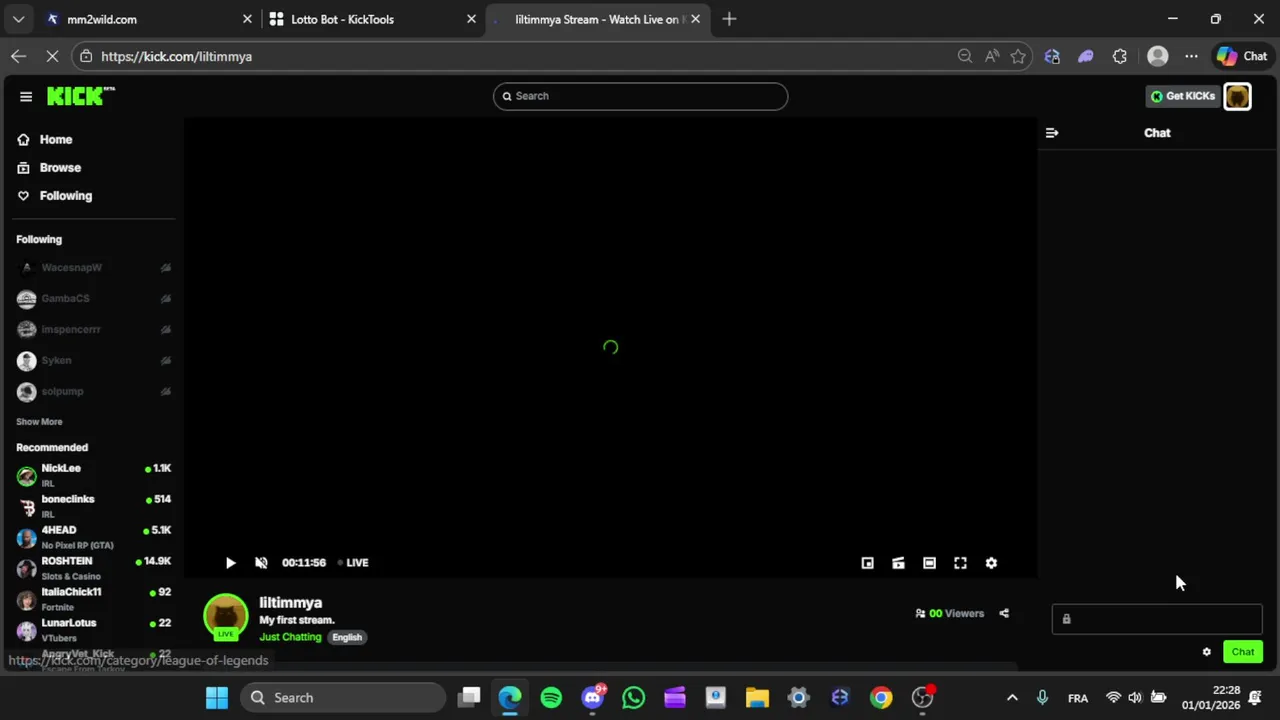Viewport: 1280px width, 720px height.
Task: Open browser profile account icon
Action: point(1157,57)
